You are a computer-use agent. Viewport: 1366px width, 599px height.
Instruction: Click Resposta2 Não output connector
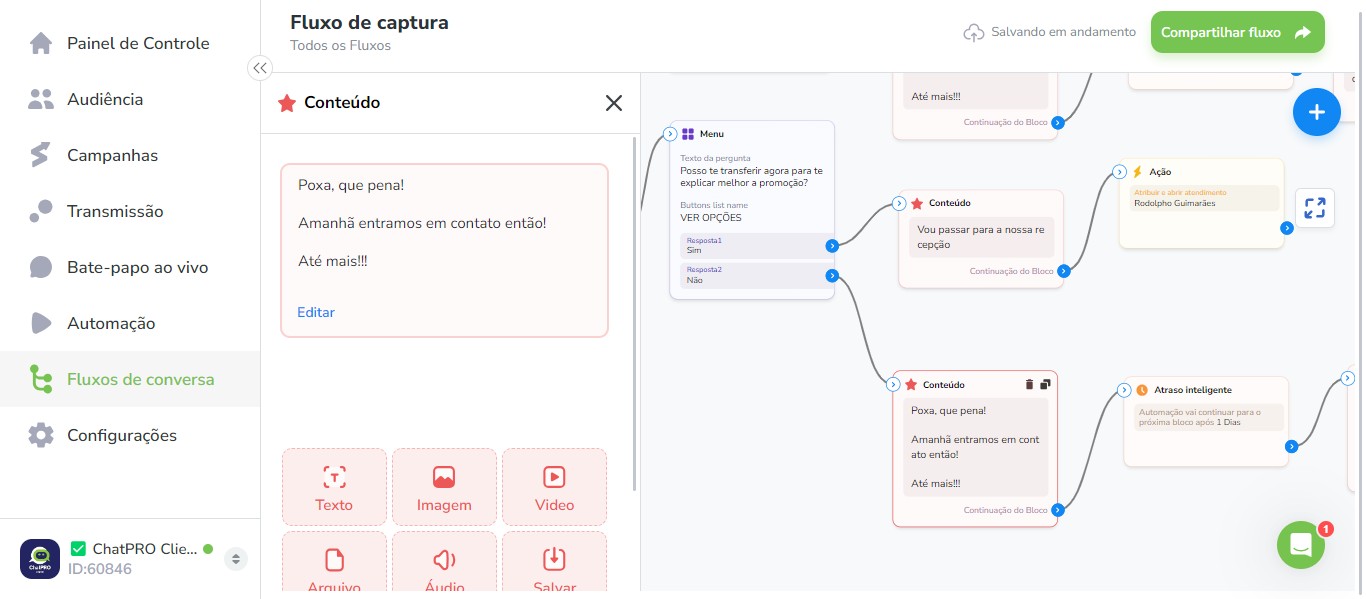click(832, 276)
